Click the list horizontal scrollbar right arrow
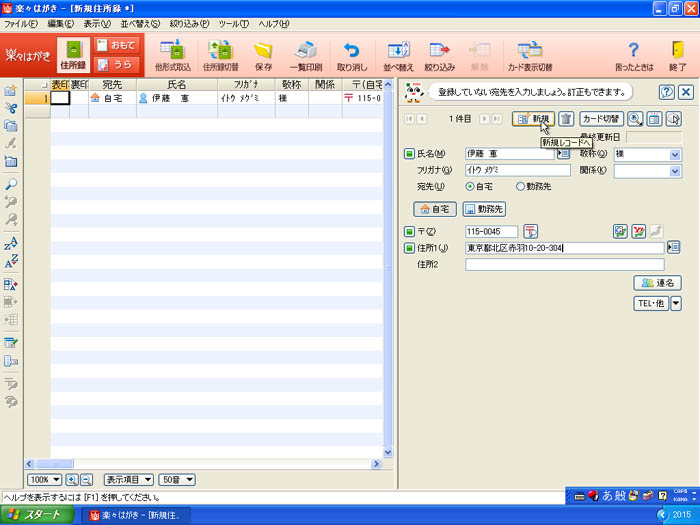The image size is (700, 525). click(x=376, y=464)
